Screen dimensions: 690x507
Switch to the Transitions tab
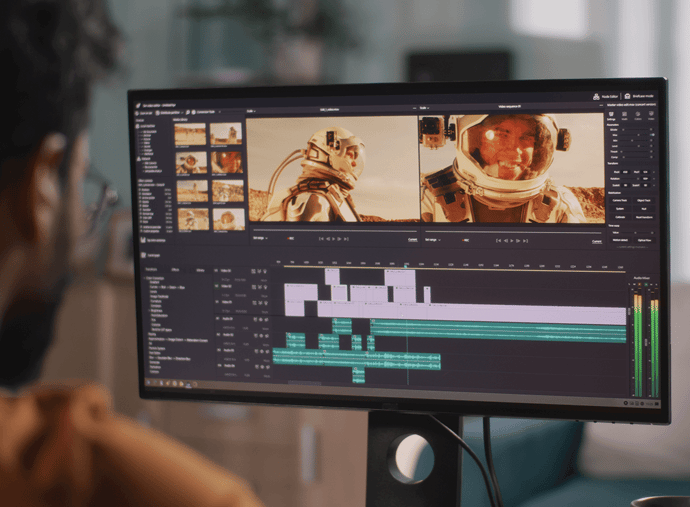click(151, 269)
